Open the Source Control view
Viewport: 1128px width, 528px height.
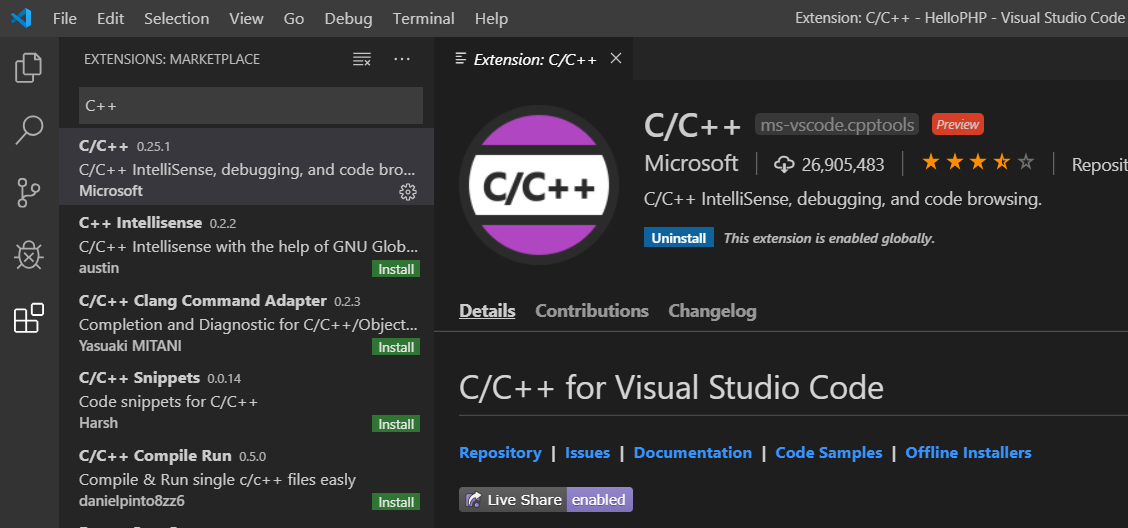pos(29,194)
